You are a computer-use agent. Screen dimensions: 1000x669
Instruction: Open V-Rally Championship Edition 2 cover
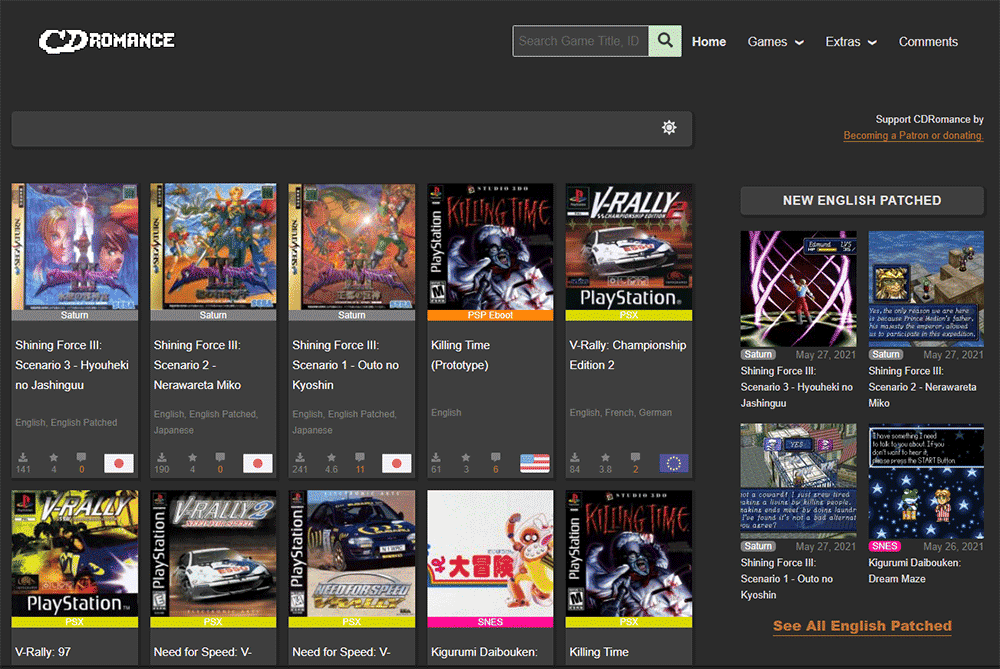pyautogui.click(x=629, y=246)
